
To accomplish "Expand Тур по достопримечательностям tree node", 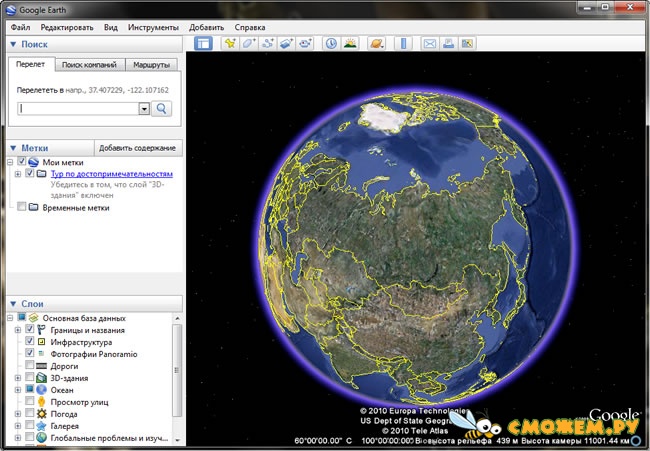I will click(18, 174).
